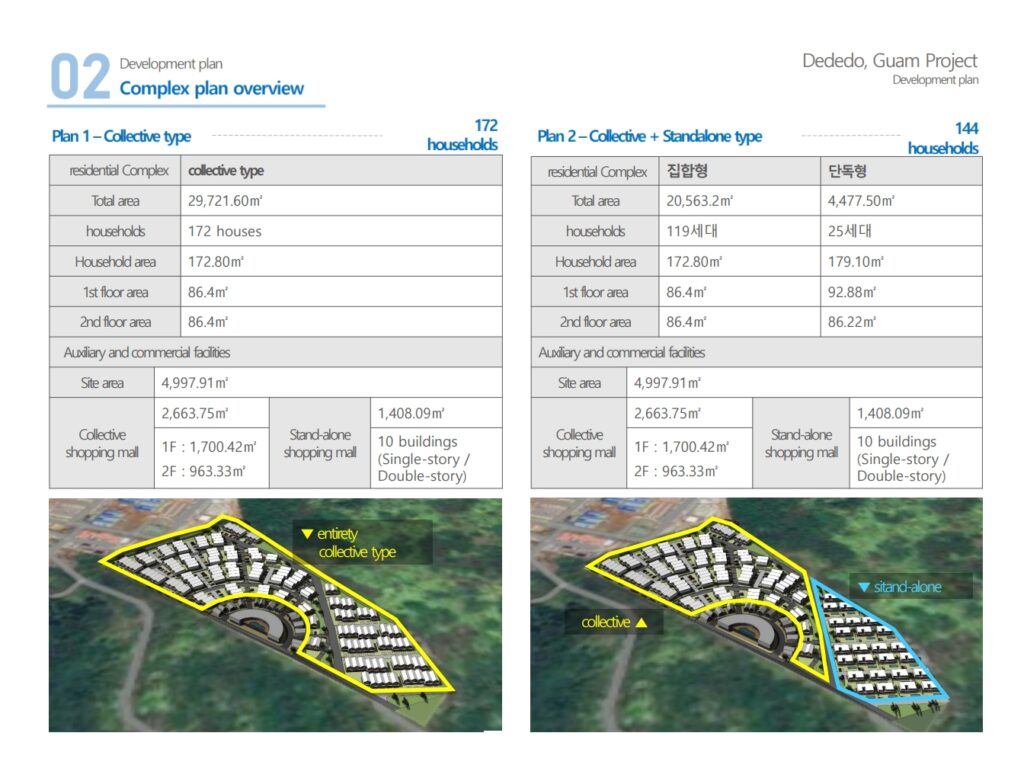
Task: Select the 179.10㎡ household area cell
Action: tap(856, 262)
